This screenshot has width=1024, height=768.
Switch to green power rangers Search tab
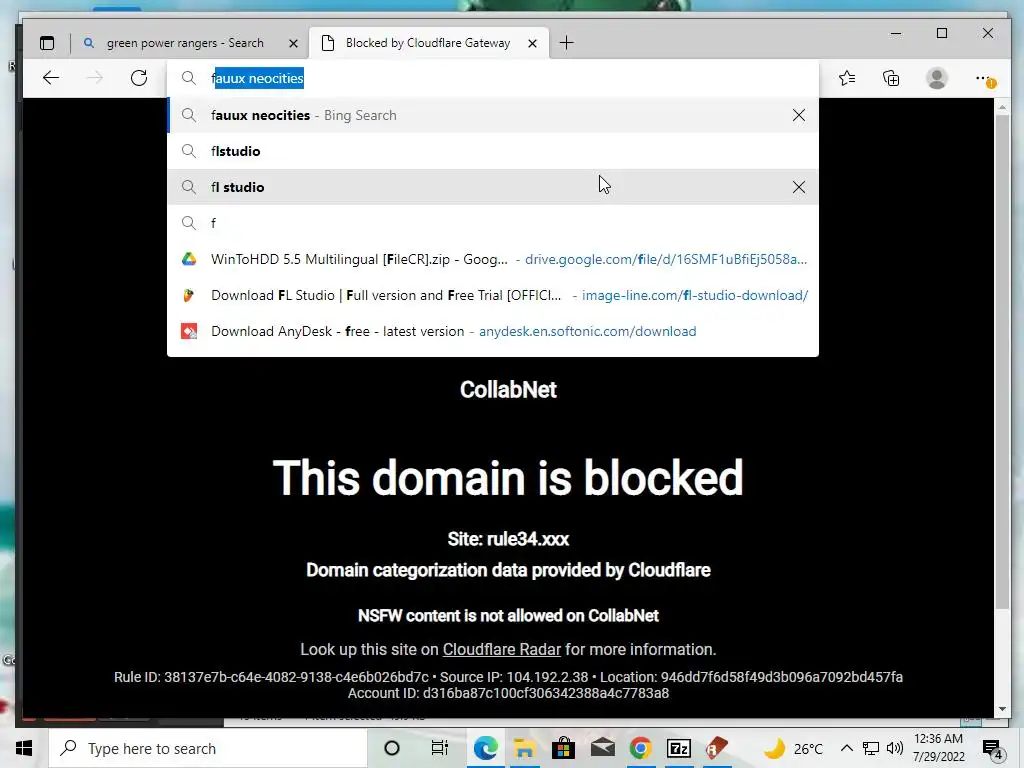coord(185,43)
